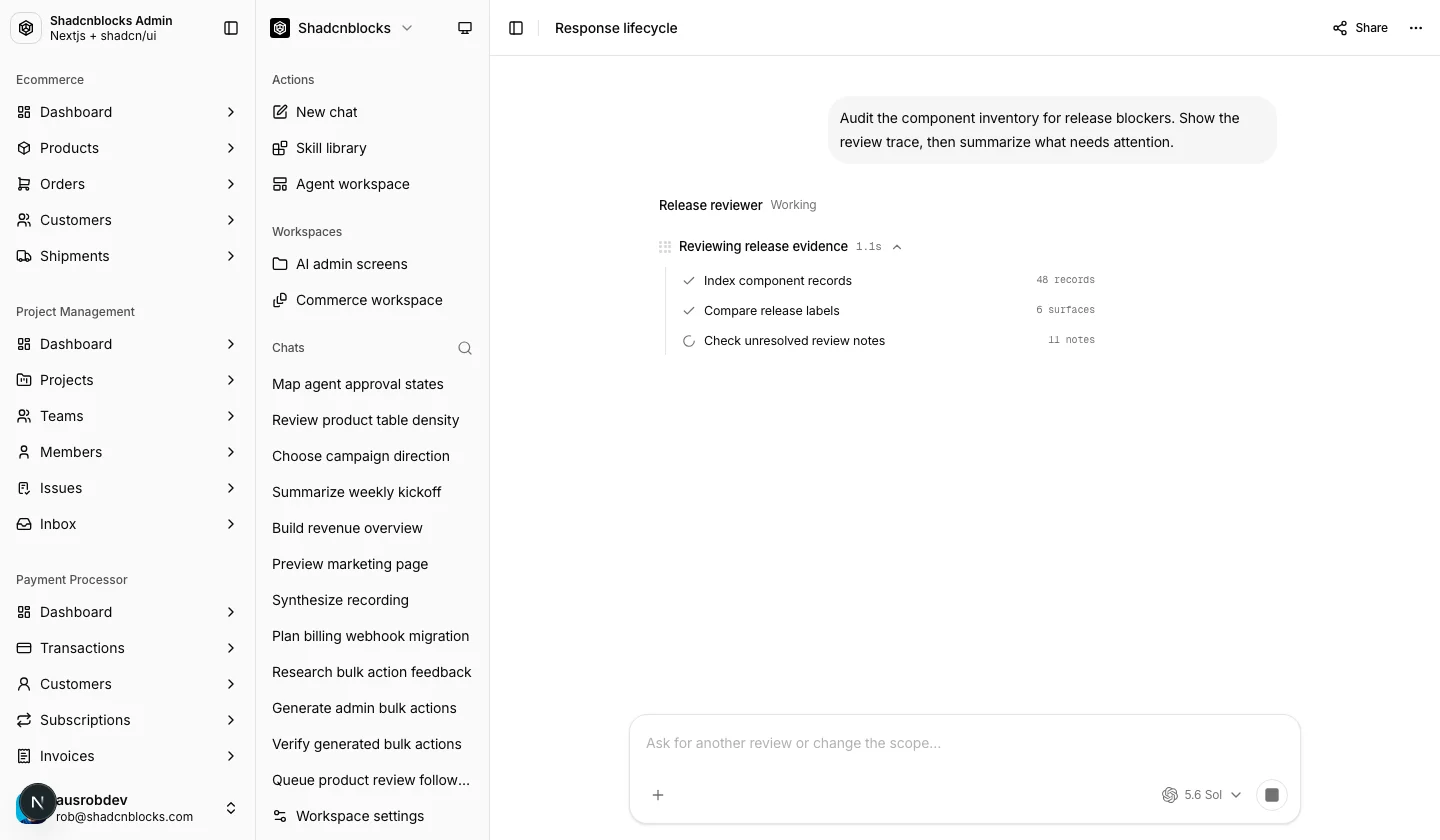Viewport: 1440px width, 840px height.
Task: Click the Shadcnblocks Admin logo icon
Action: coord(26,28)
